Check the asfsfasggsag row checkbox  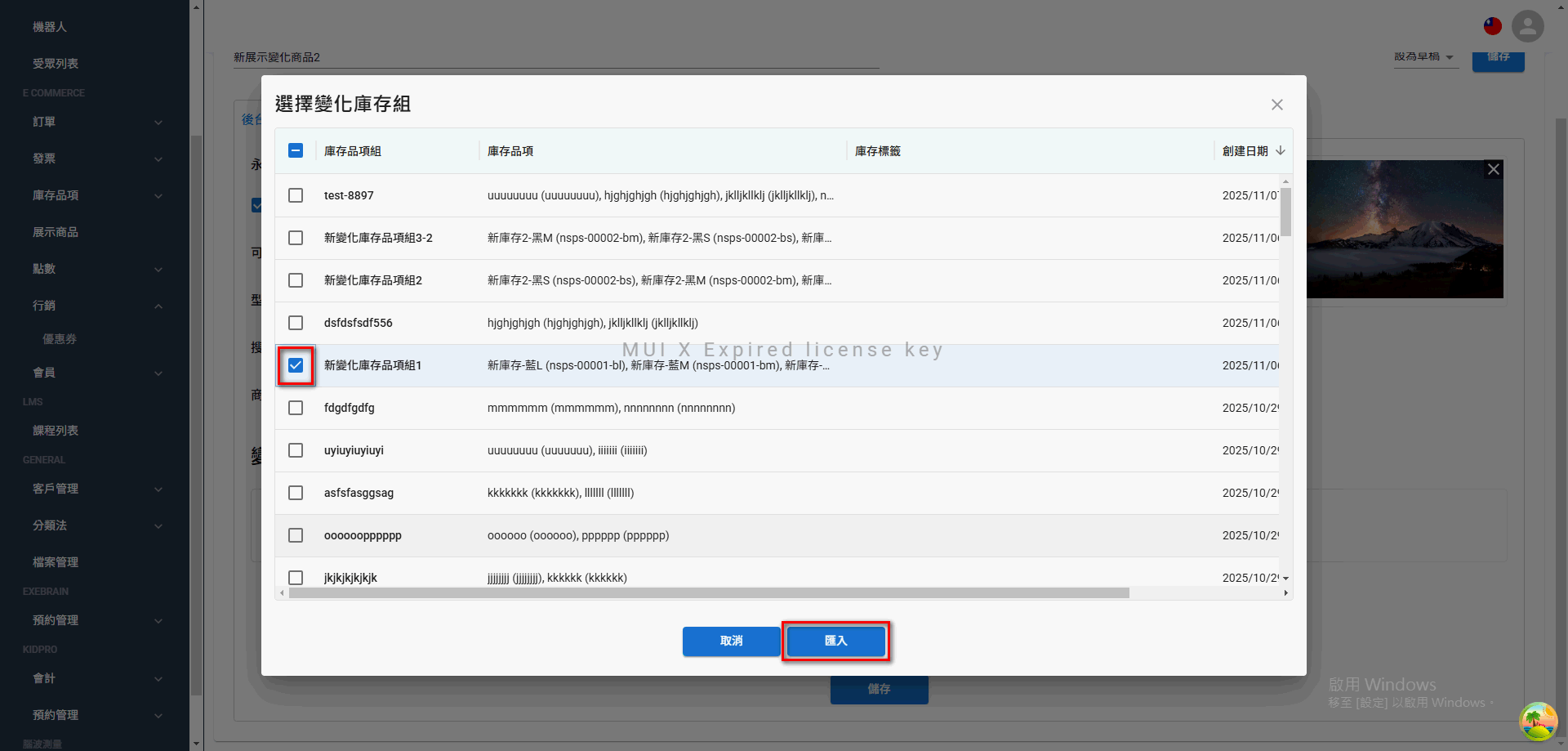pyautogui.click(x=296, y=493)
